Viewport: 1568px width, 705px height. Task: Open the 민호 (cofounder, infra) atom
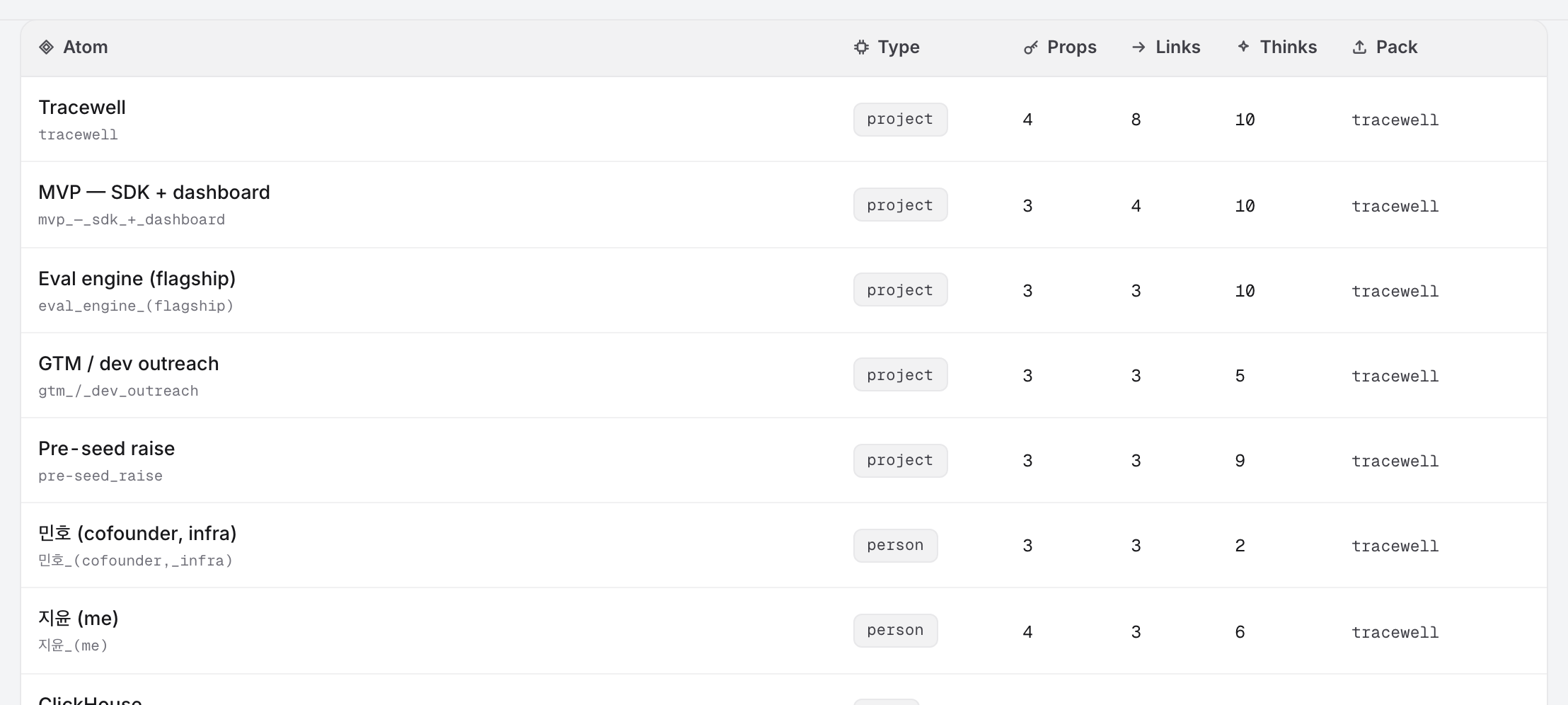(137, 534)
